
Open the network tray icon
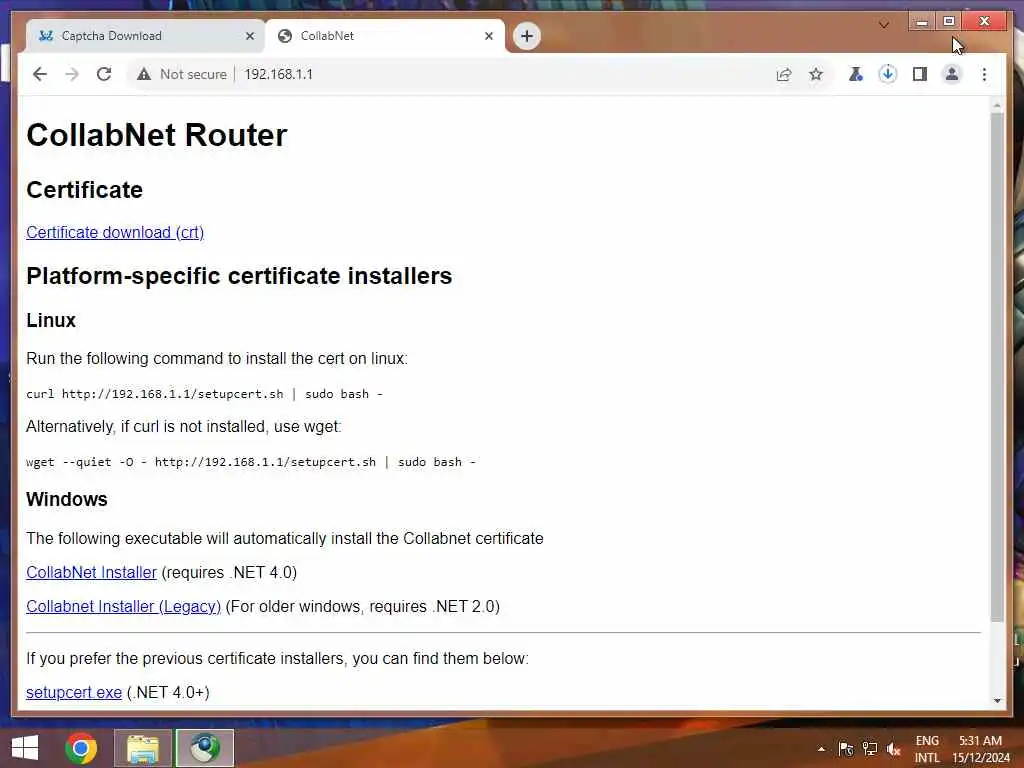[x=870, y=749]
